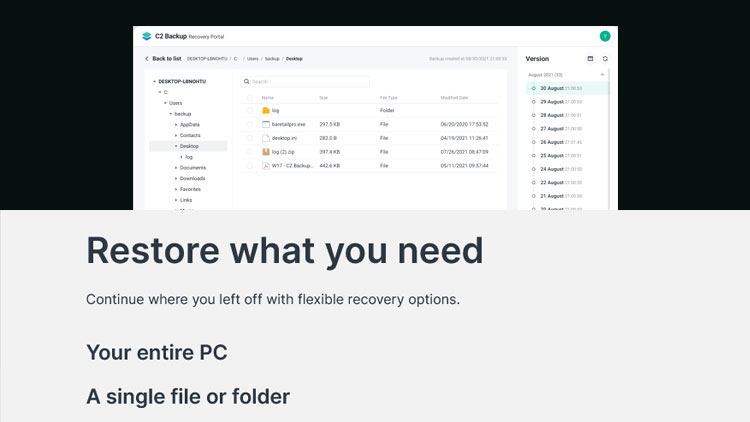Click the W17 - C2 Backup PDF icon

coord(266,165)
